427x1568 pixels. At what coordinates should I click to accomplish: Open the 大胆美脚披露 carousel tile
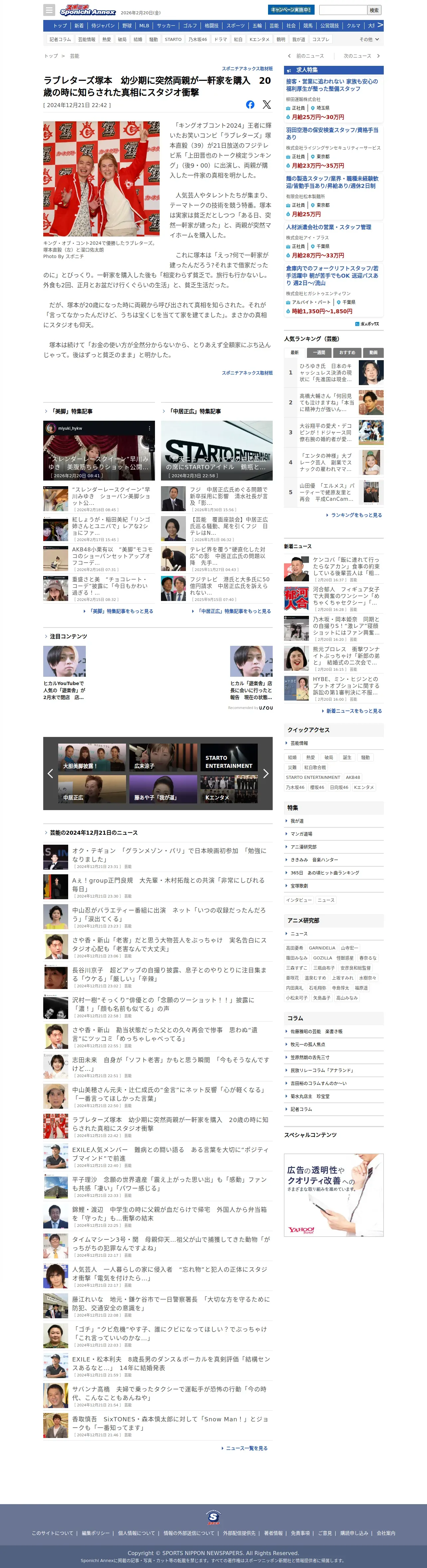[92, 758]
